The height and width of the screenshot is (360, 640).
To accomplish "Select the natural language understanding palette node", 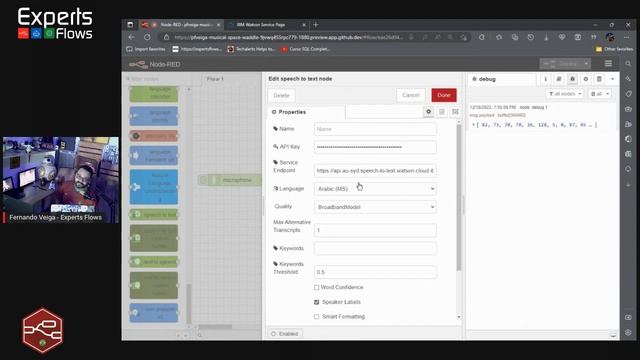I will point(154,187).
